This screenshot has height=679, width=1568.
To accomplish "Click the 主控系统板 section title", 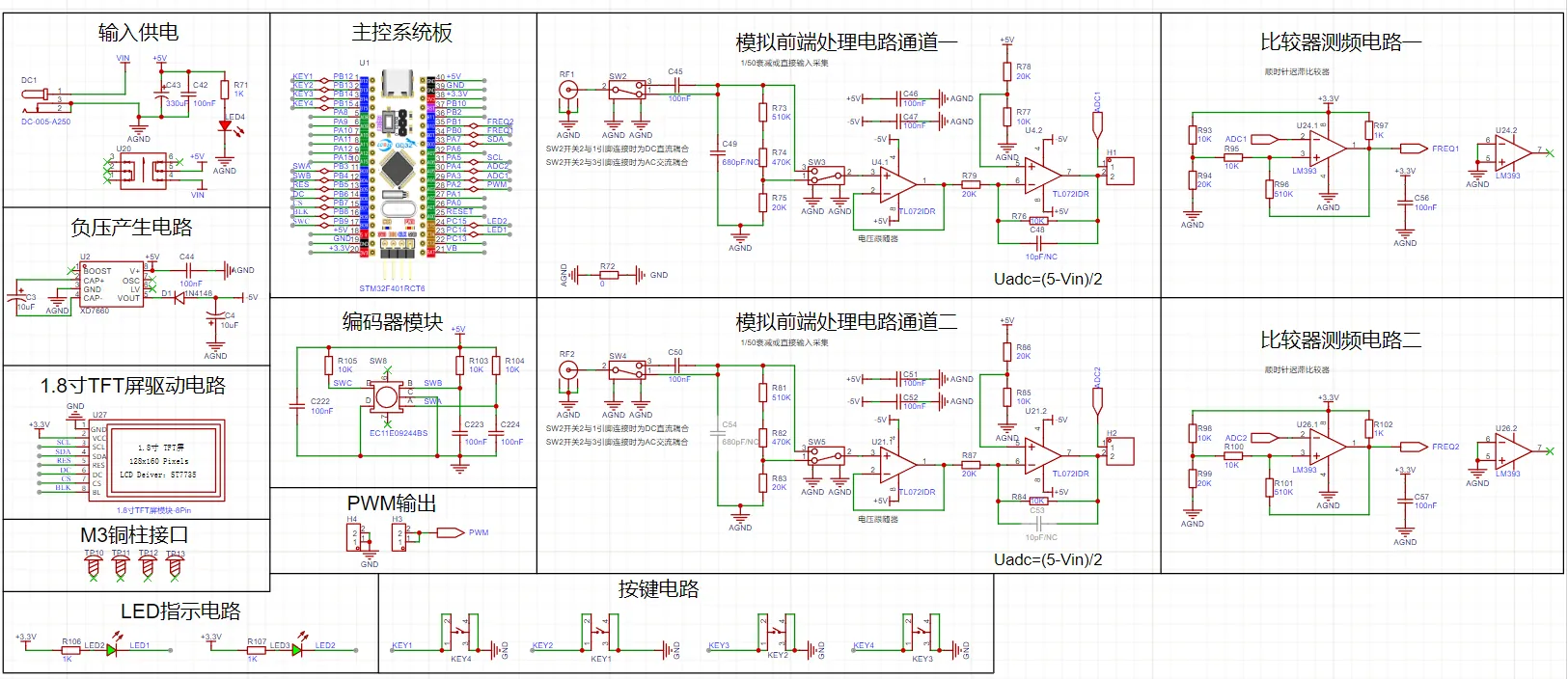I will 402,33.
